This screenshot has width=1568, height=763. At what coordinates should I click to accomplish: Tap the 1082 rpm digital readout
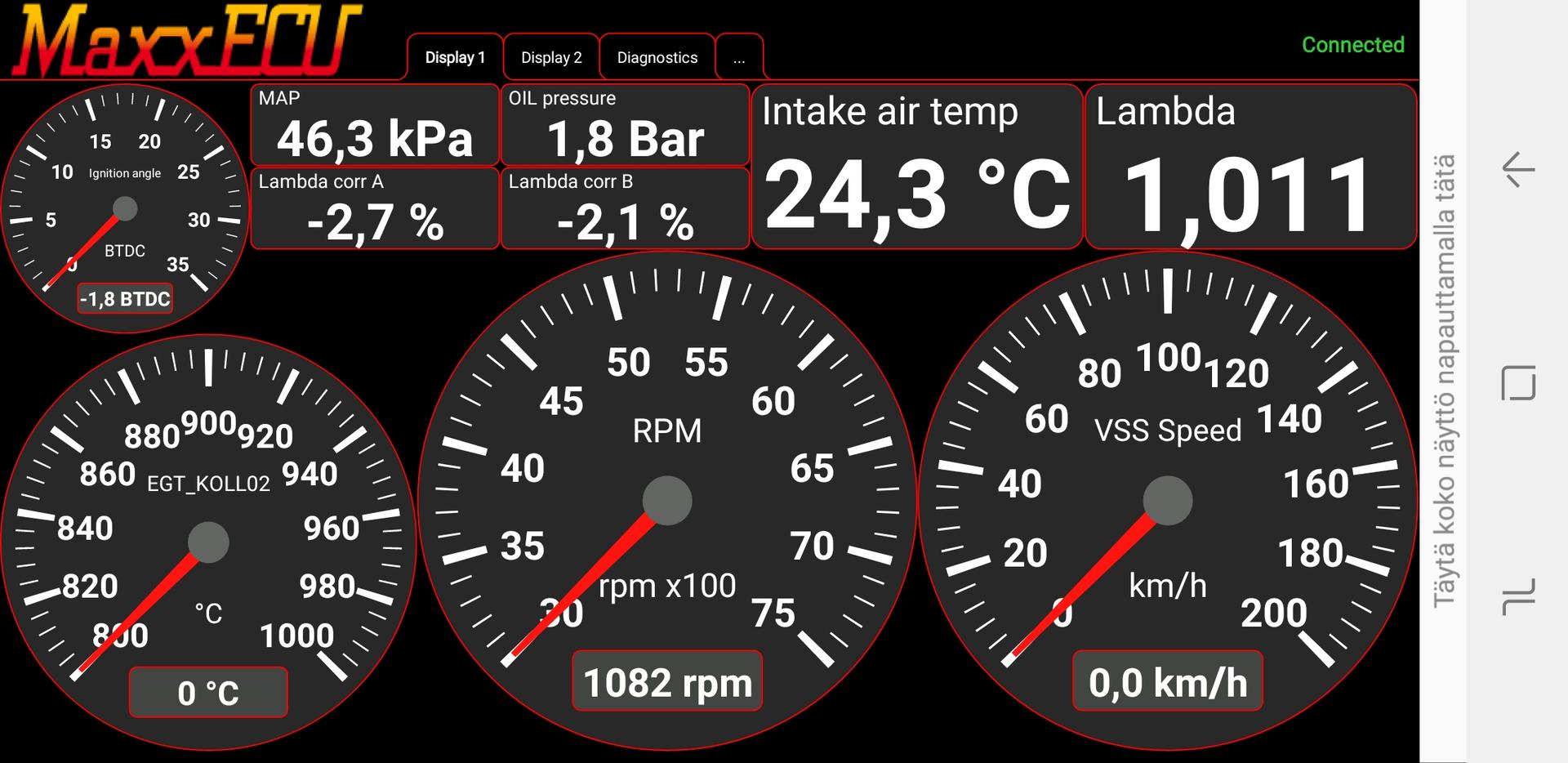coord(667,681)
